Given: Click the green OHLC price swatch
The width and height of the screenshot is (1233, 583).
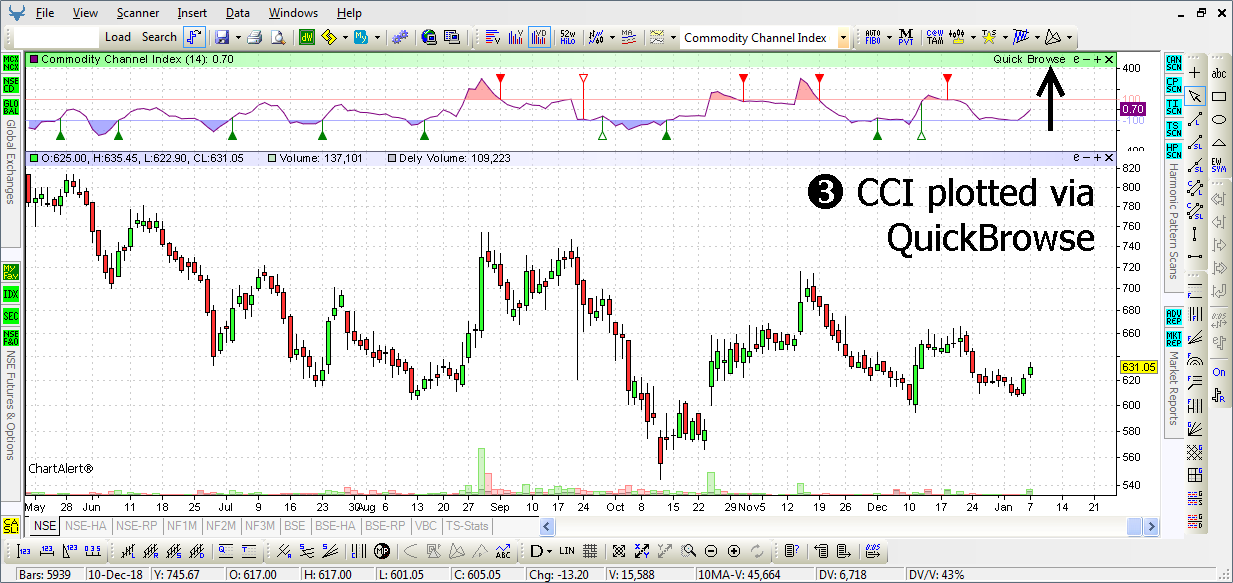Looking at the screenshot, I should click(x=34, y=158).
